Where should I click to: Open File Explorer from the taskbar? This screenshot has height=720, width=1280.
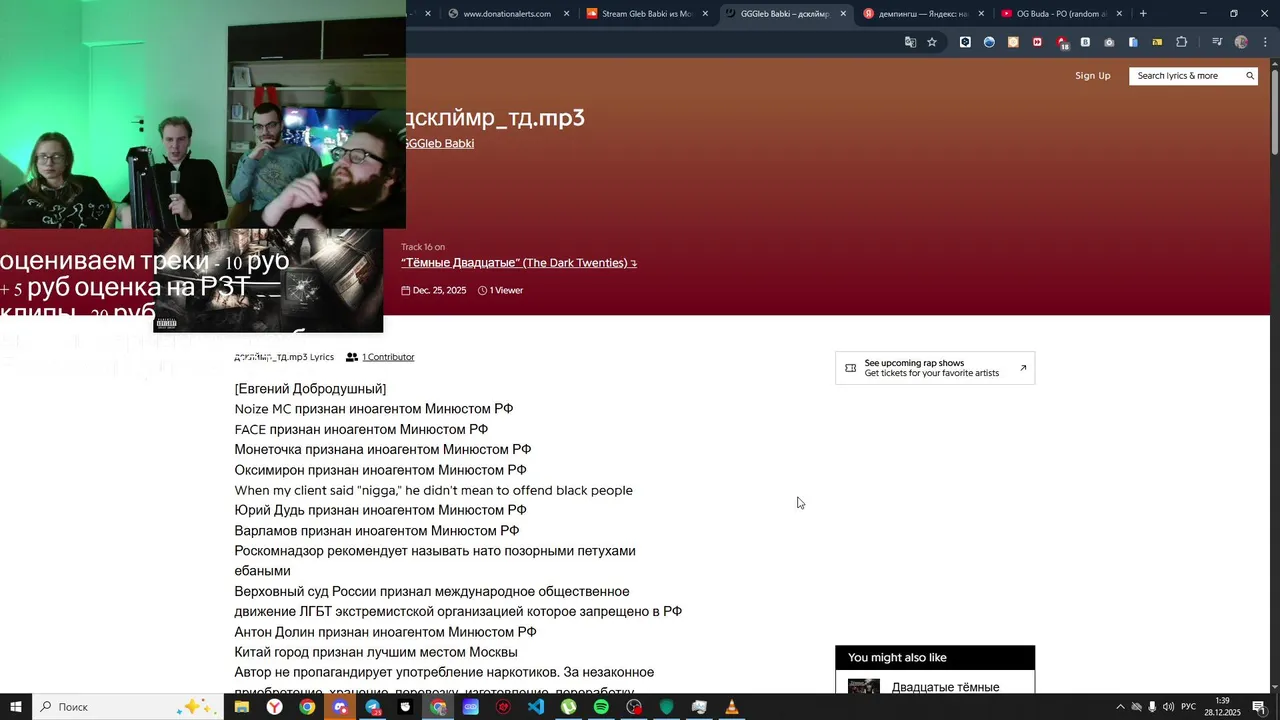(242, 707)
